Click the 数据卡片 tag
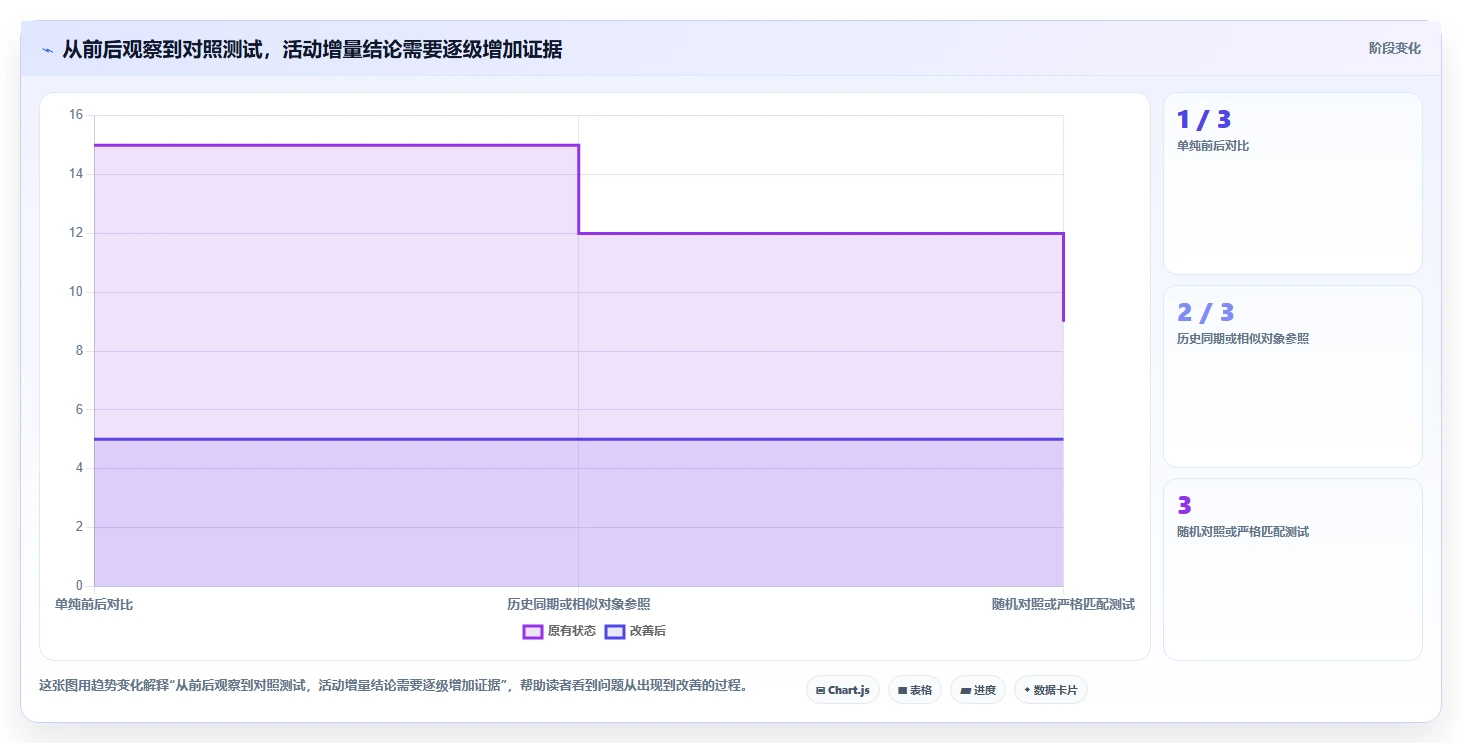This screenshot has width=1462, height=743. click(x=1051, y=690)
